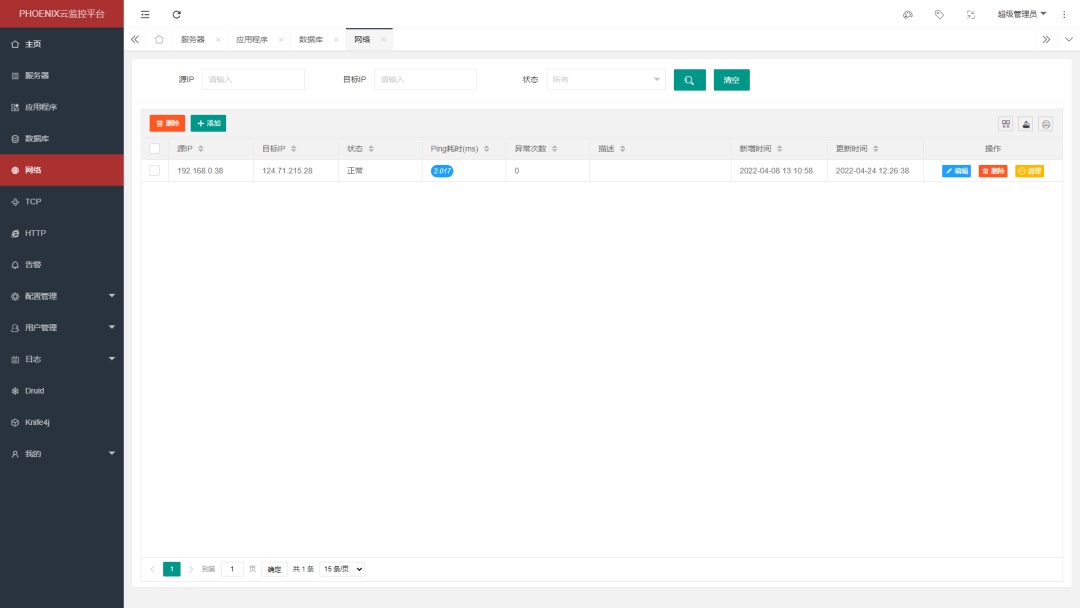Sort table by 目标IP column
Image resolution: width=1080 pixels, height=608 pixels.
coord(293,149)
